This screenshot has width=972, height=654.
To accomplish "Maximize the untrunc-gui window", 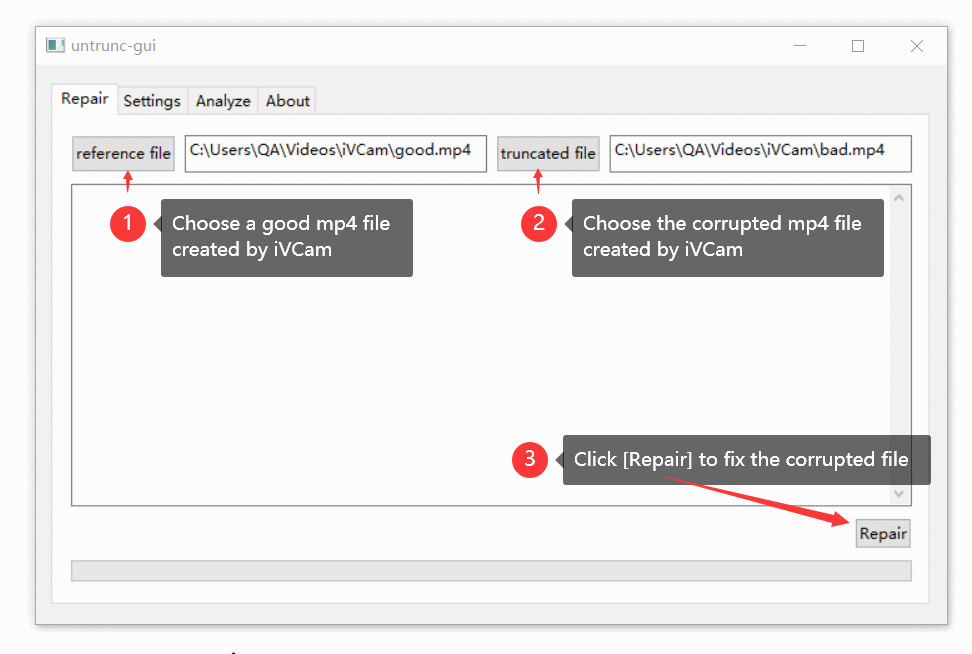I will coord(858,46).
